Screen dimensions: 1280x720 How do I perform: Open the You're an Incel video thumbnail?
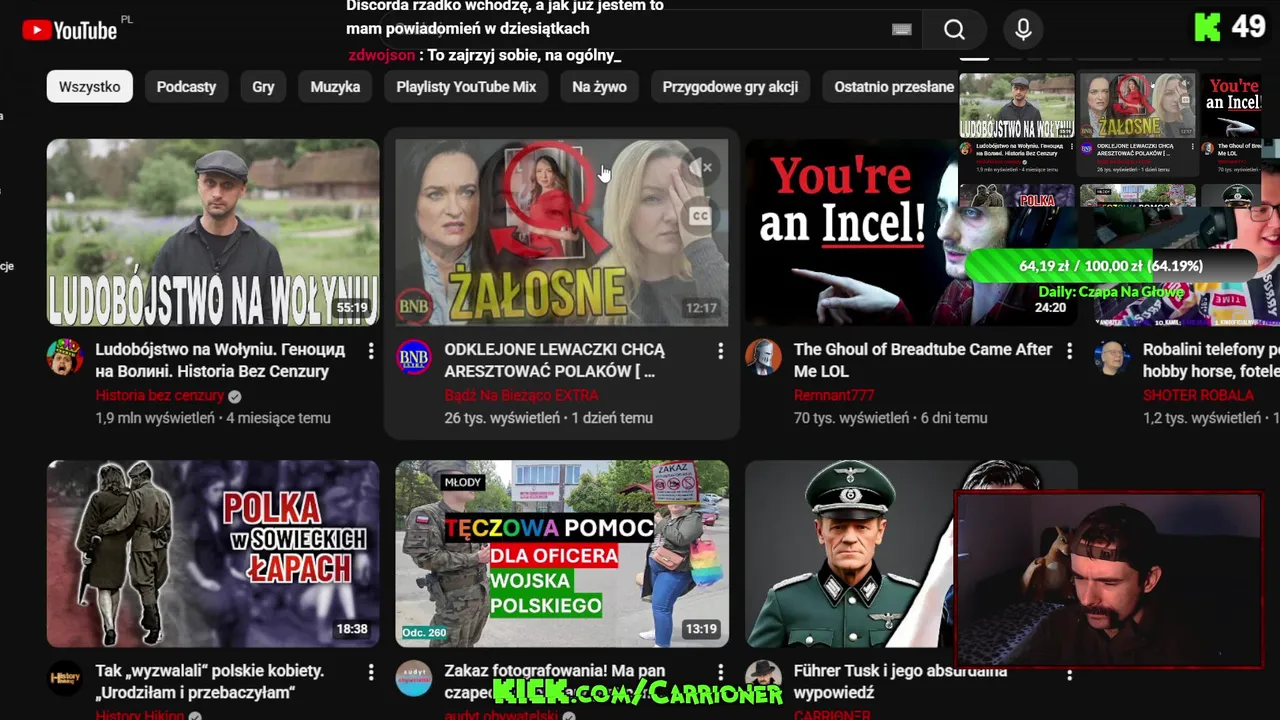click(852, 232)
